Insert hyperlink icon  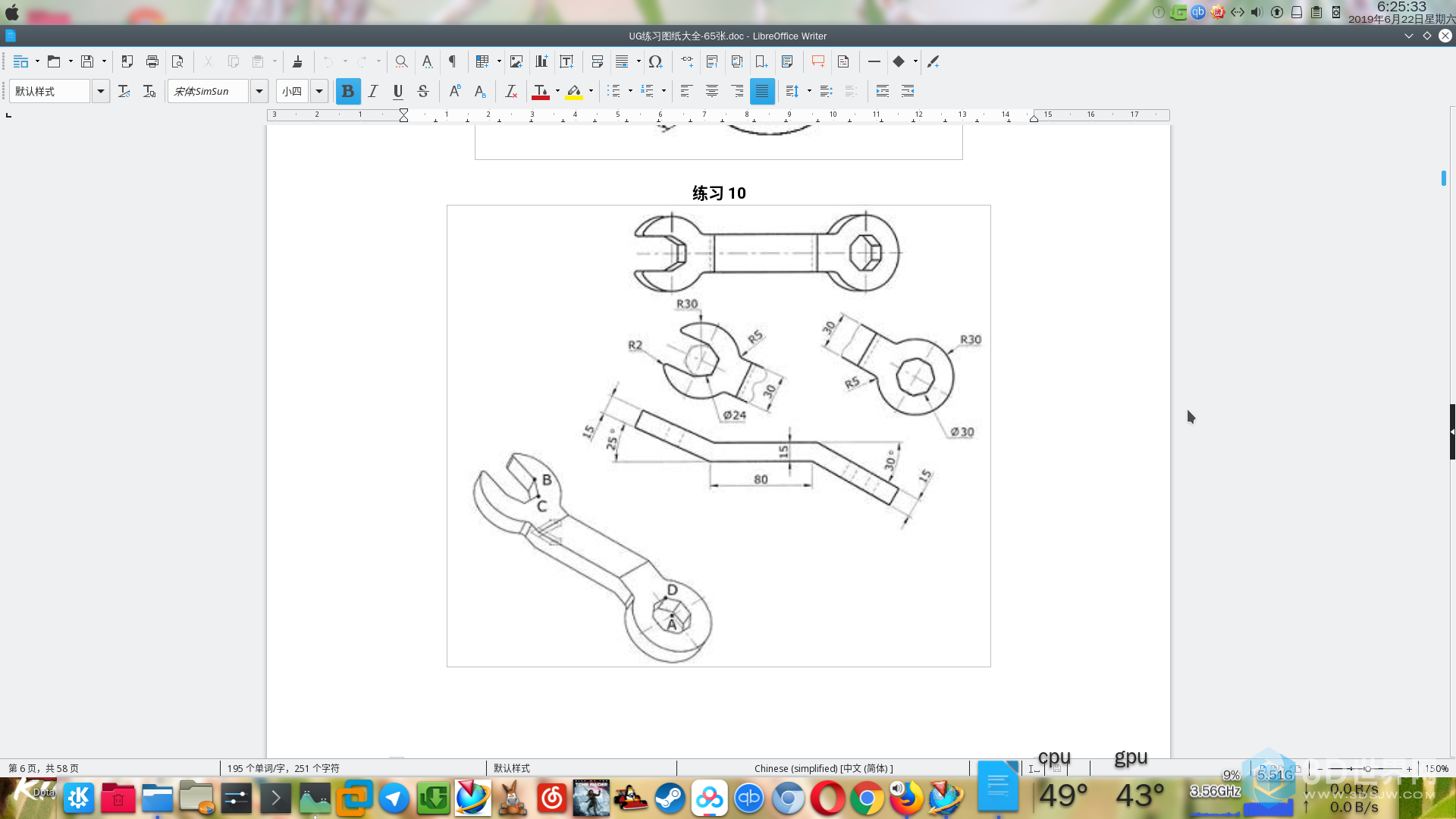pyautogui.click(x=687, y=61)
